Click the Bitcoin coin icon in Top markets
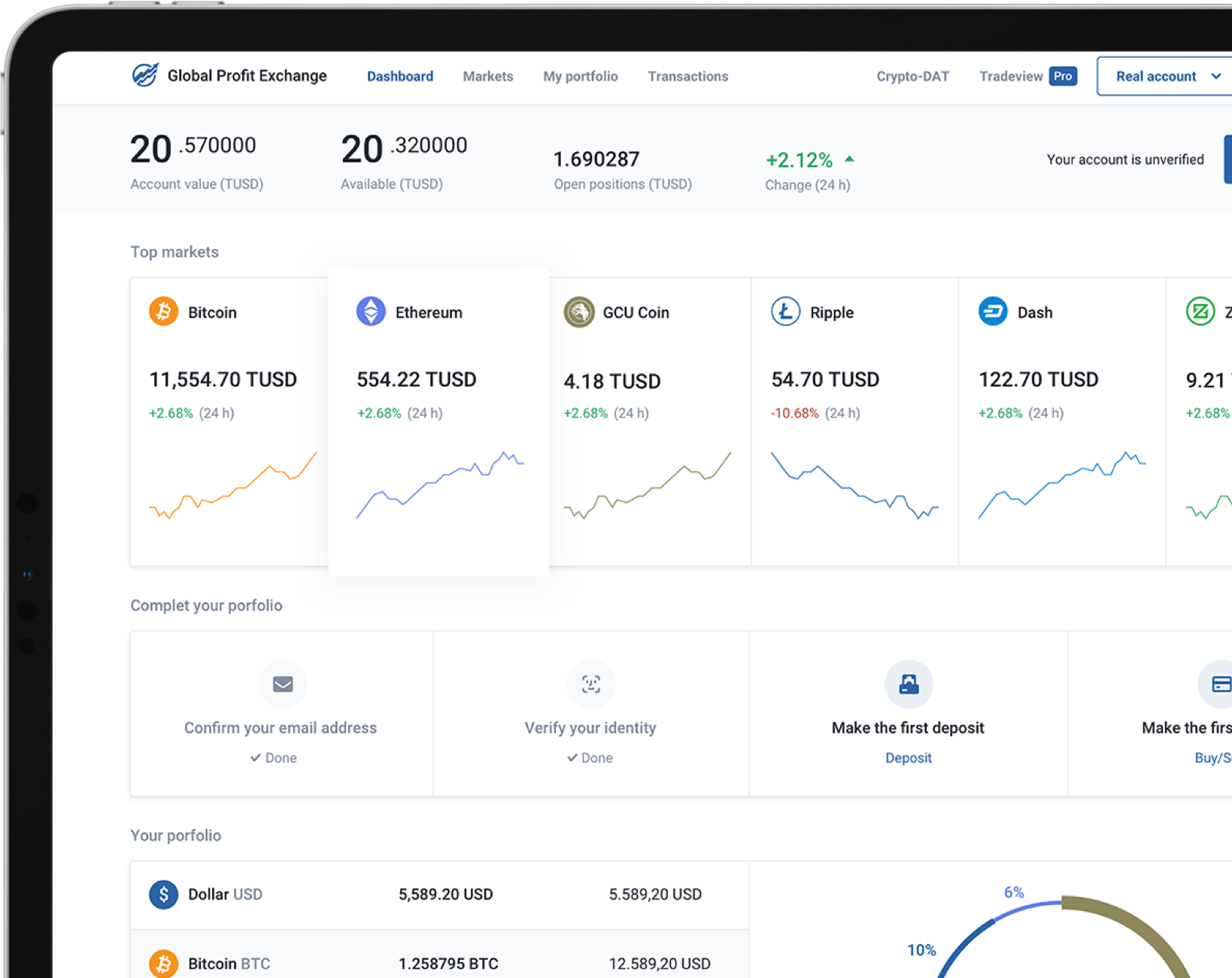This screenshot has height=978, width=1232. point(163,311)
